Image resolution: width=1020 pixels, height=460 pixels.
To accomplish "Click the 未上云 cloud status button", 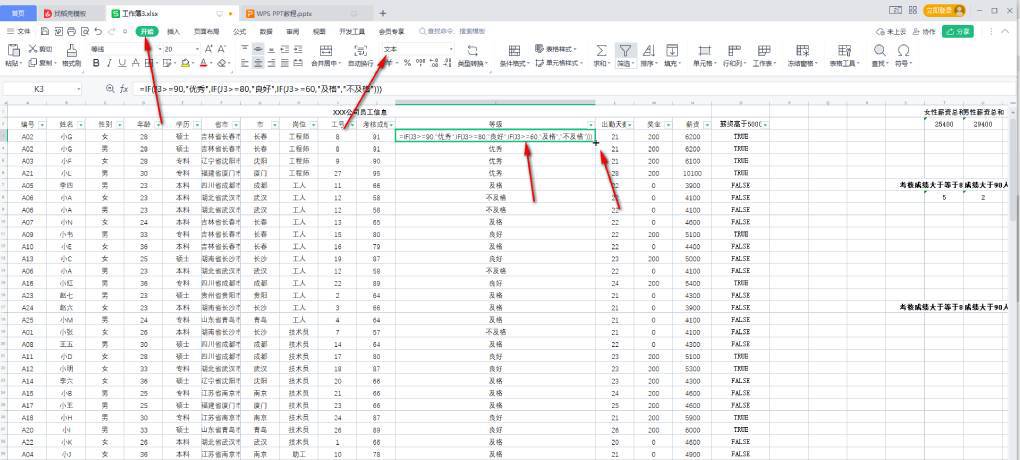I will tap(891, 31).
